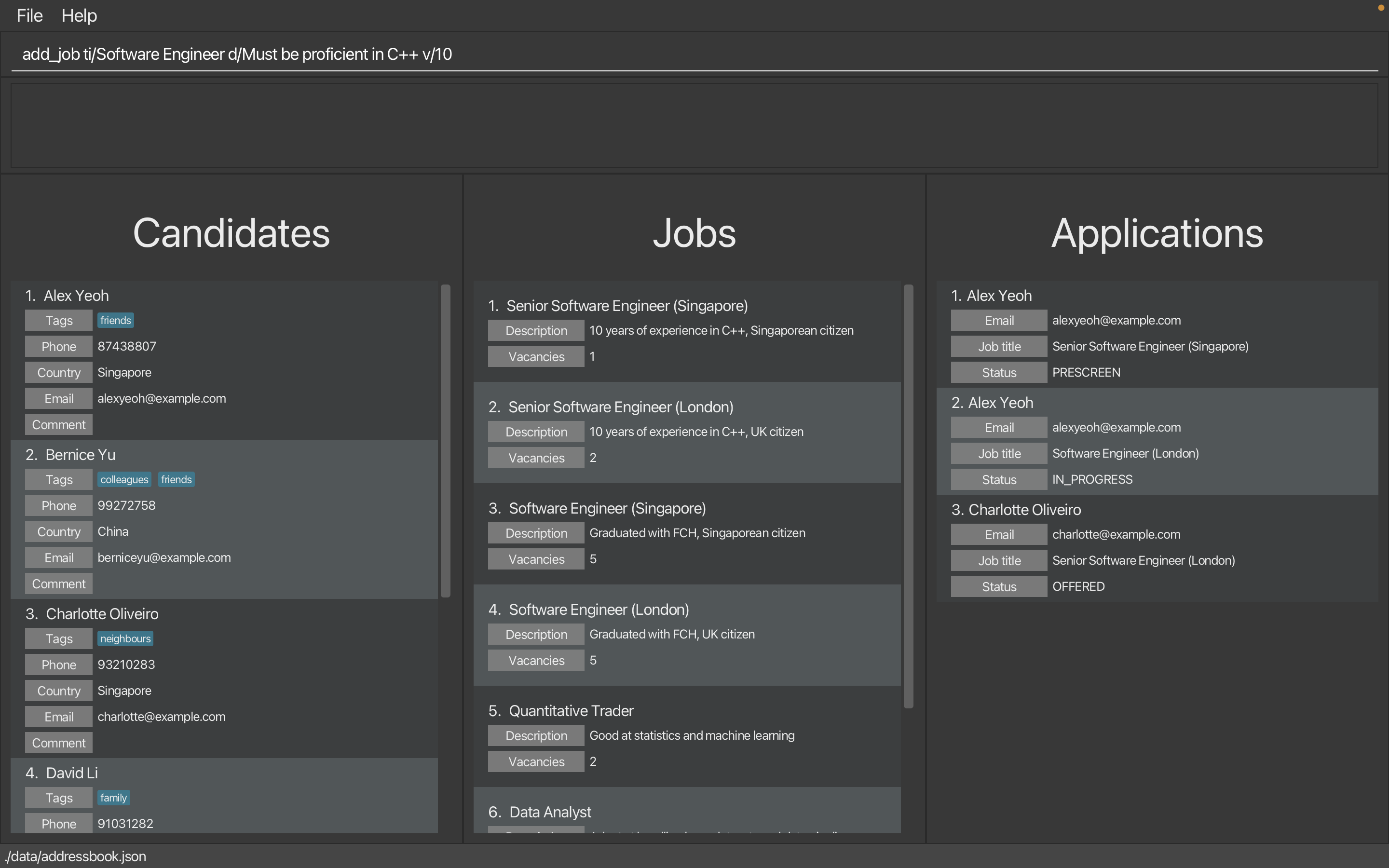Click the Description icon for Senior Software Engineer Singapore
Screen dimensions: 1389x868
(535, 330)
